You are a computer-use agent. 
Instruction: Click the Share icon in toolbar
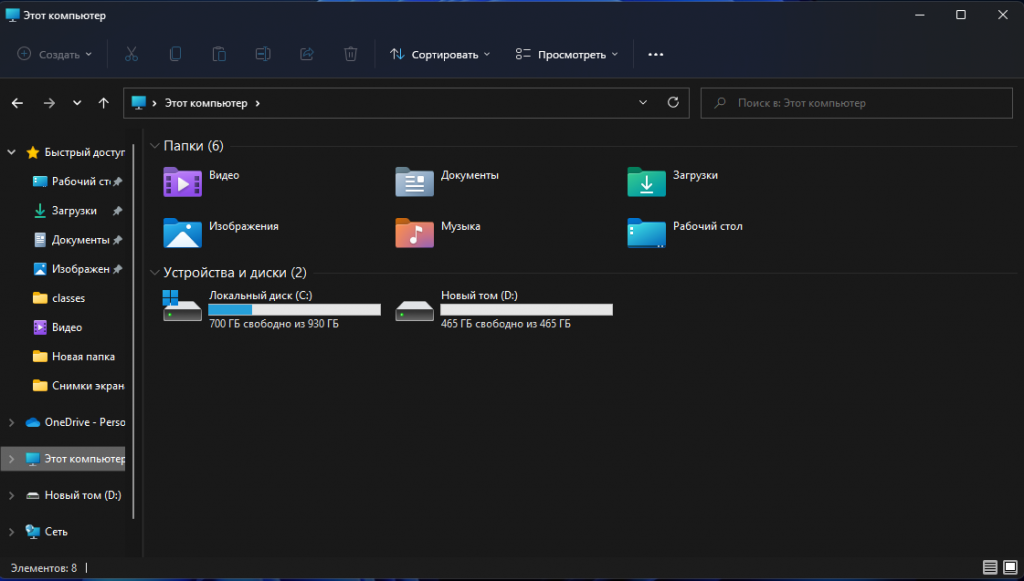pos(307,54)
